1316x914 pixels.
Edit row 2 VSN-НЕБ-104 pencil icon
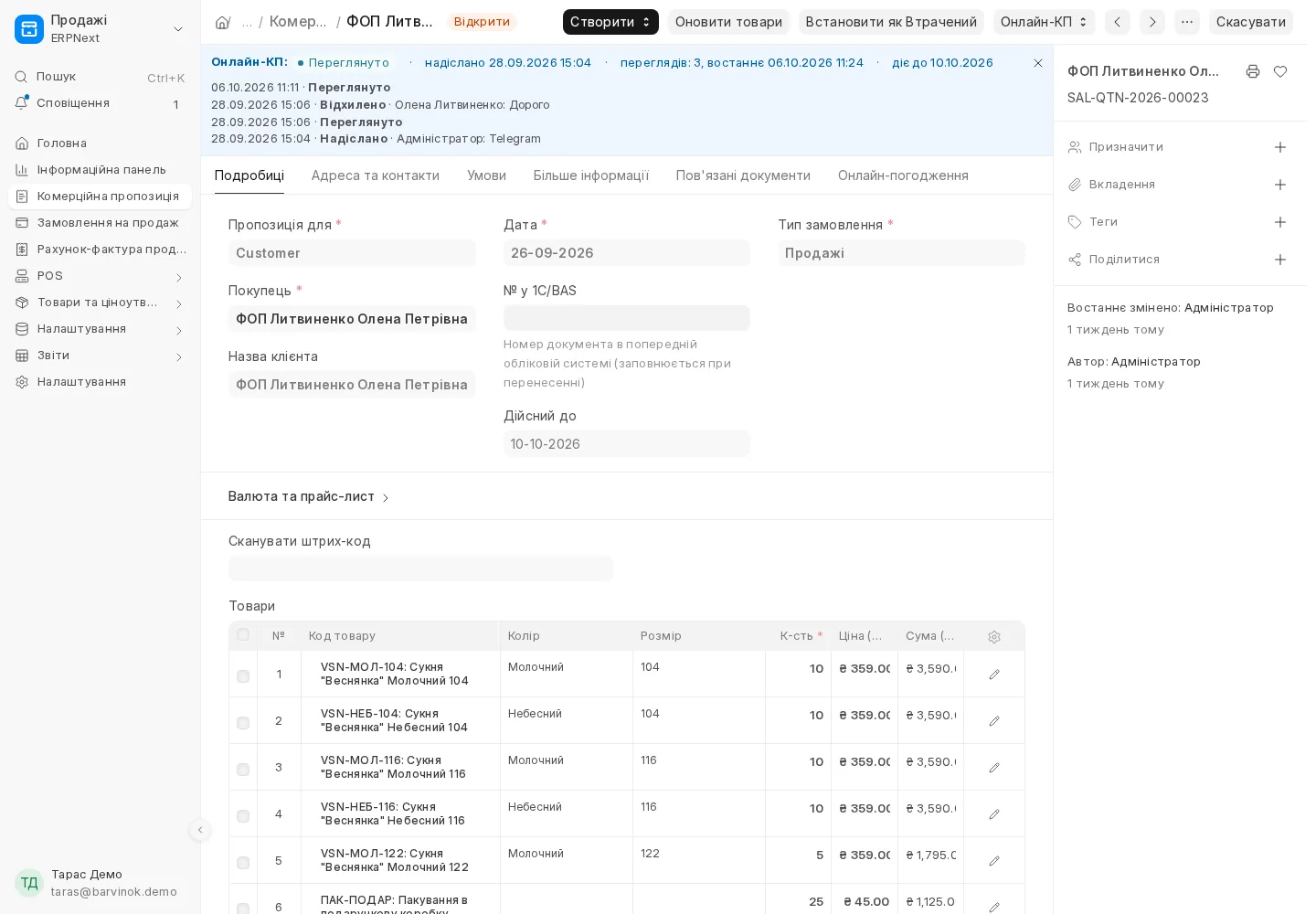(x=994, y=721)
